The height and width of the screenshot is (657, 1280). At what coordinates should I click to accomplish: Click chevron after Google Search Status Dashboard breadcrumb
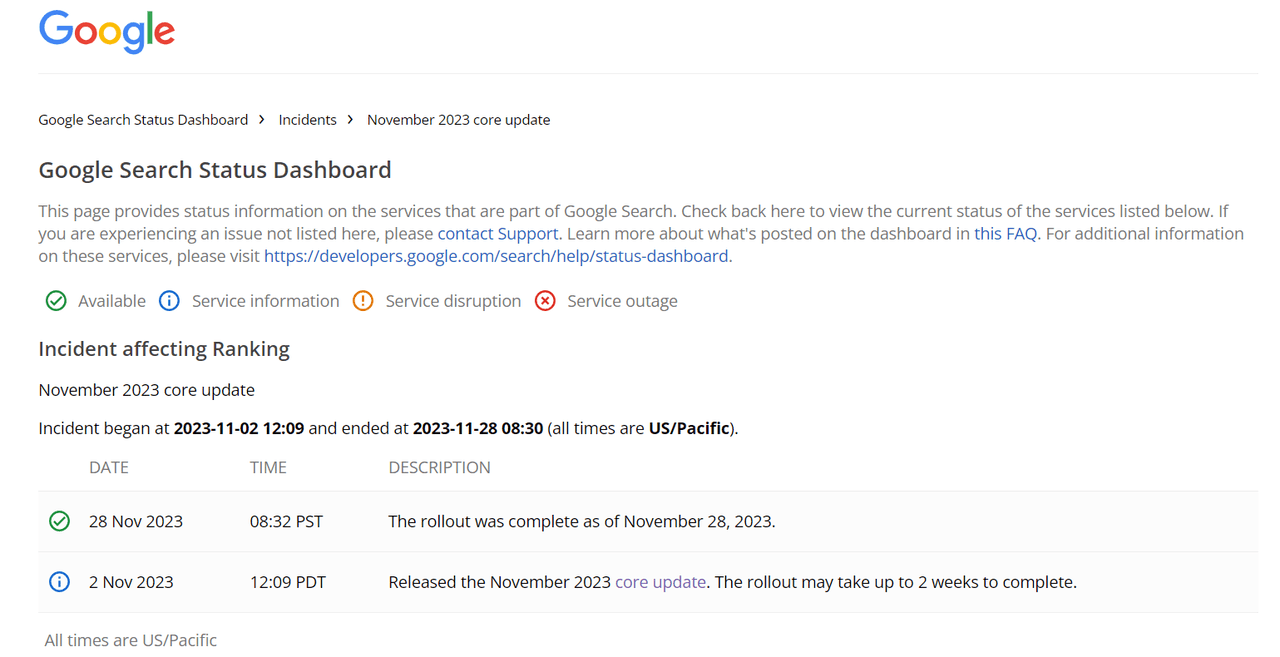[262, 119]
